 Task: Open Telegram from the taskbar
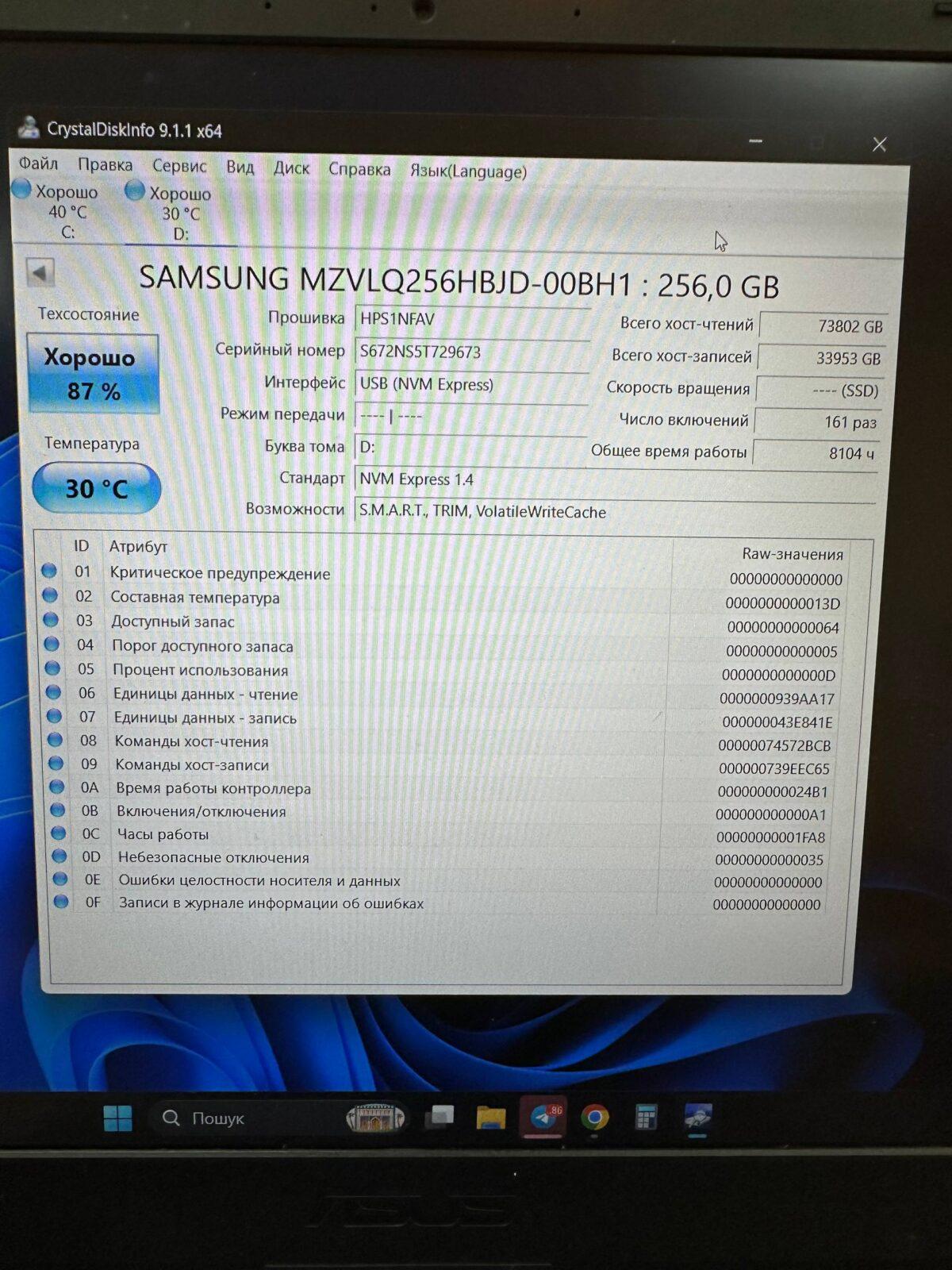pyautogui.click(x=543, y=1118)
